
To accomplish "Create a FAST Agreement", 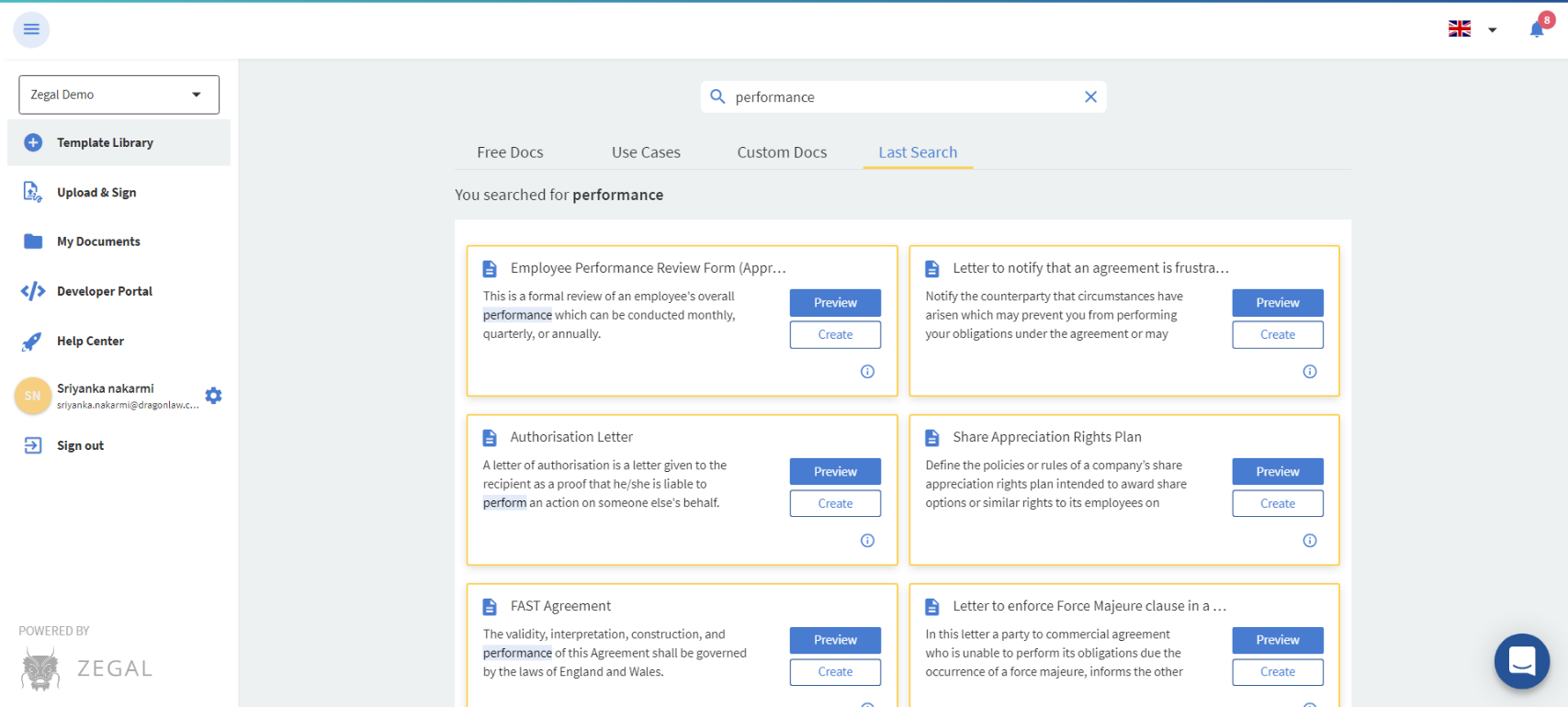I will tap(835, 672).
